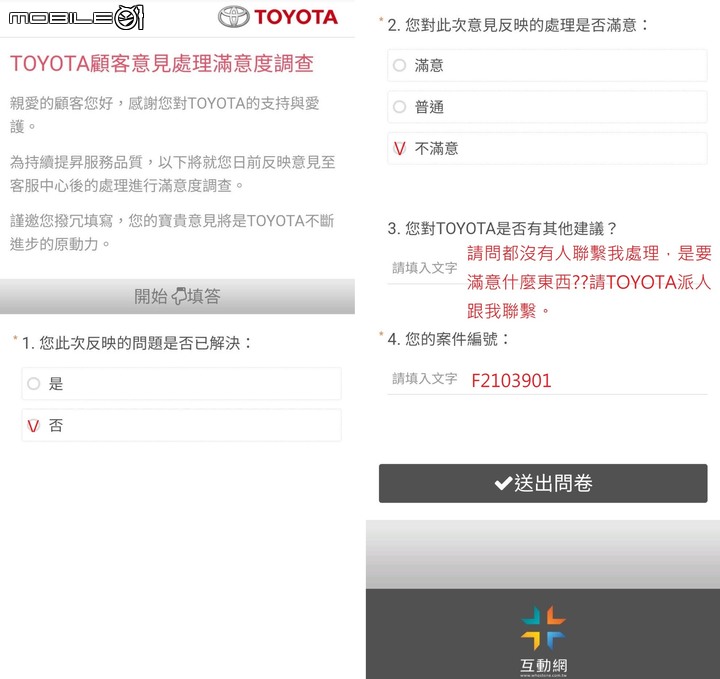Screen dimensions: 720x679
Task: Choose 滿意 for question 2
Action: (x=547, y=65)
